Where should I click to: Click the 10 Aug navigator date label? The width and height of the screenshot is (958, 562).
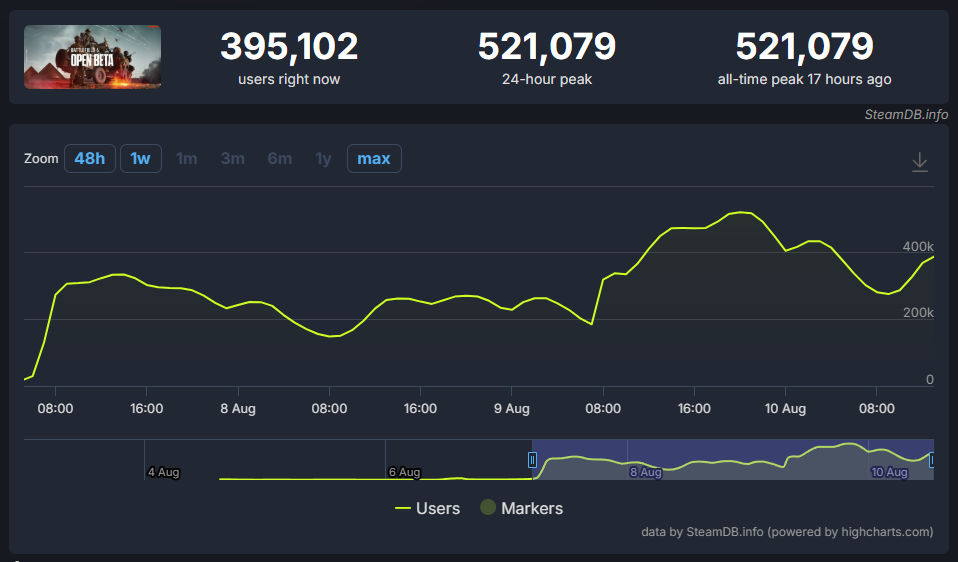(889, 472)
